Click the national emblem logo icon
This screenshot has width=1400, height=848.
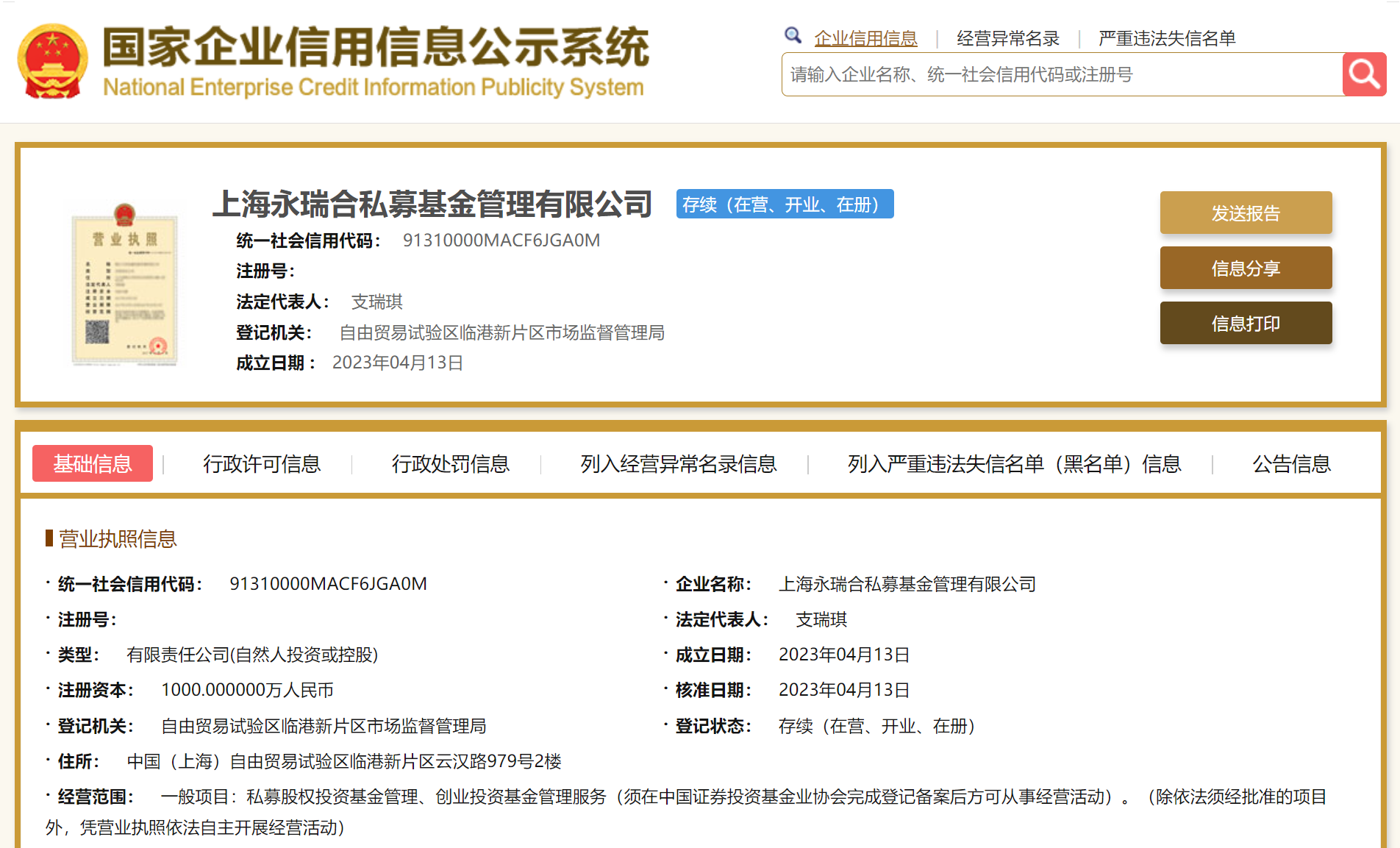coord(52,61)
